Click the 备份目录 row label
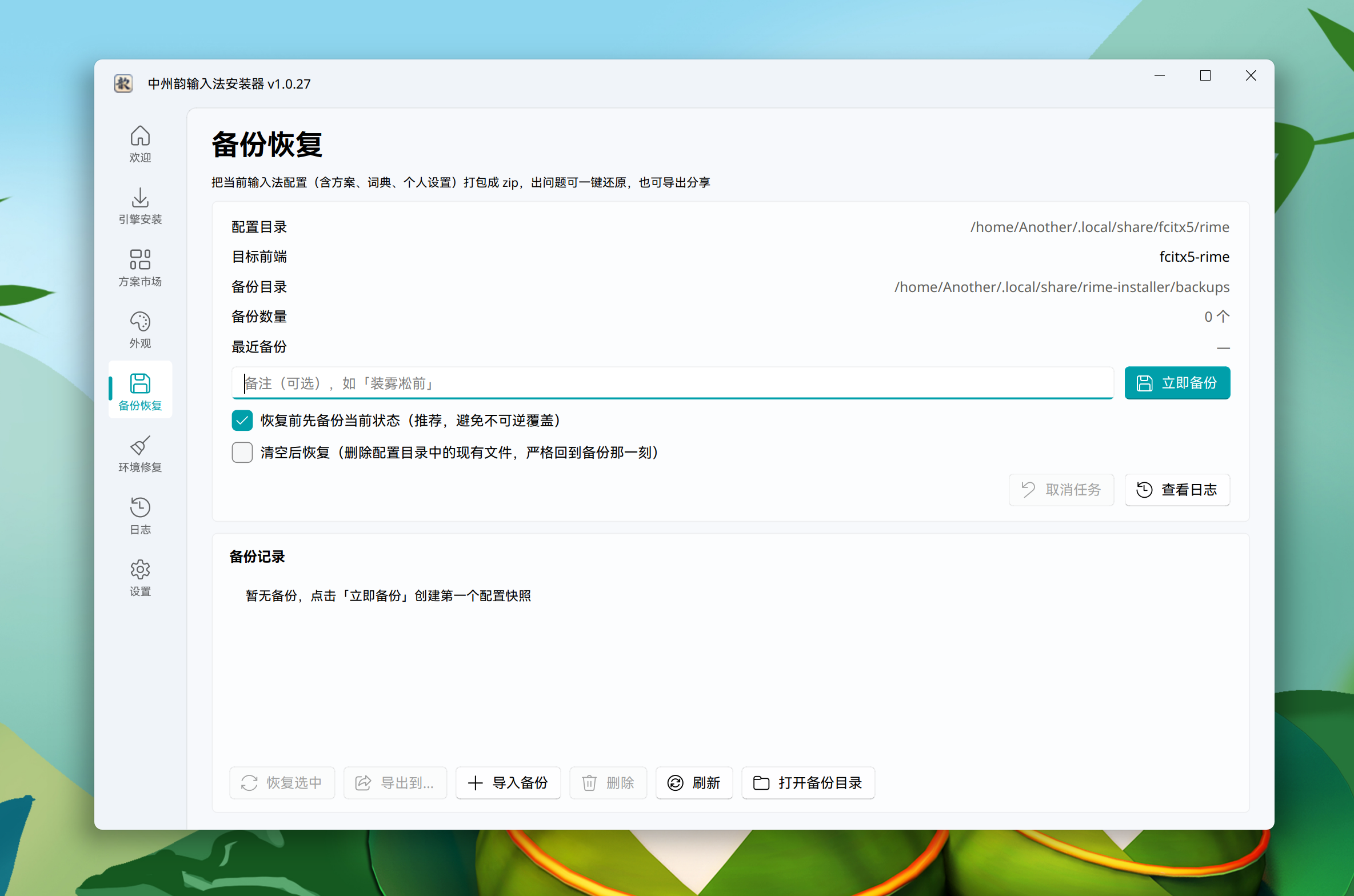Screen dimensions: 1354x896 click(259, 287)
